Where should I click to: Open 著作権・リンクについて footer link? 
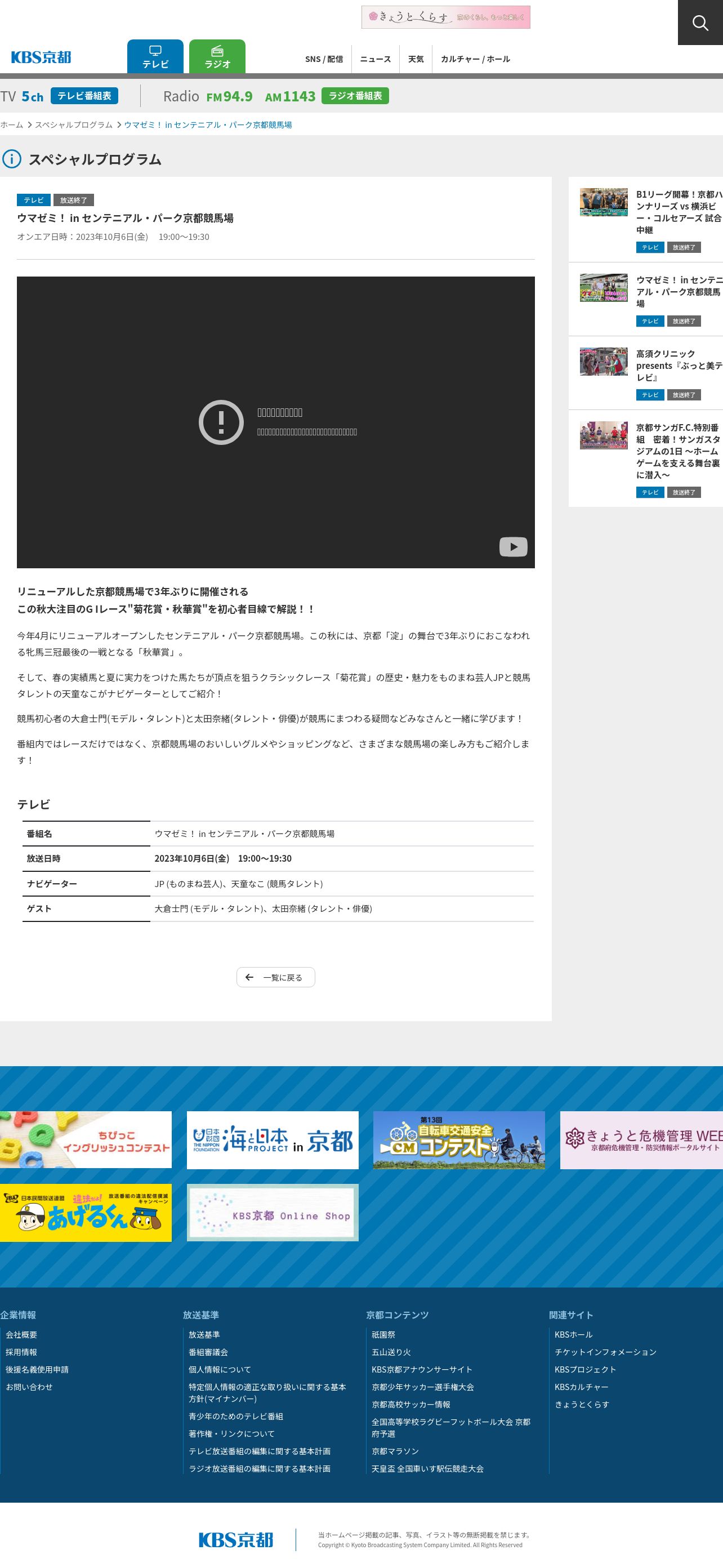click(232, 1433)
